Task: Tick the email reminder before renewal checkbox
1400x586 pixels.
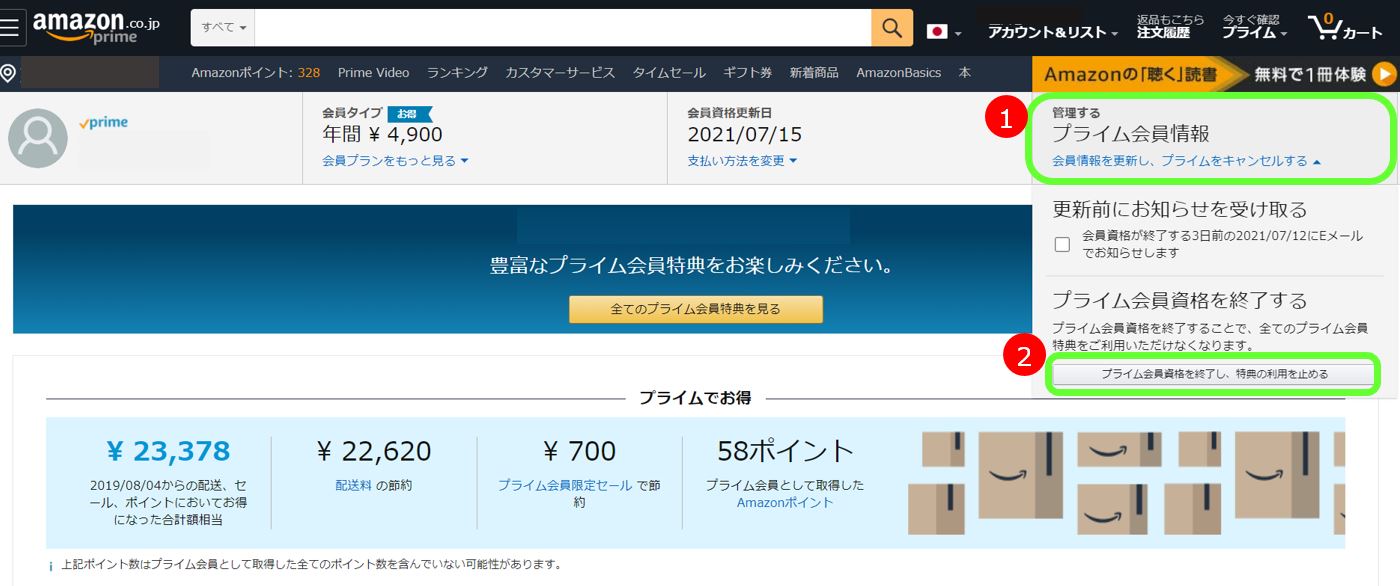Action: [x=1062, y=244]
